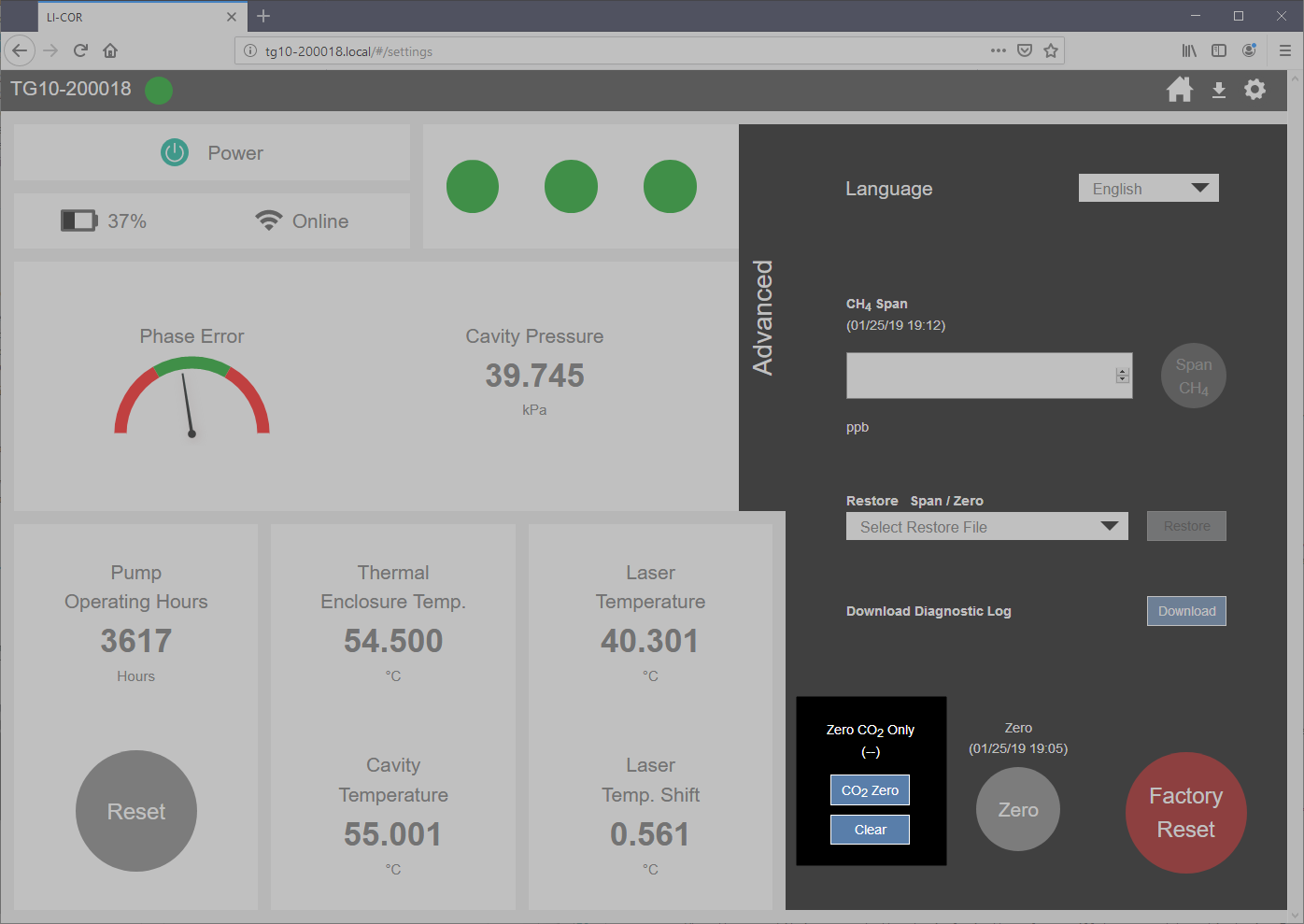Open the English language dropdown
1304x924 pixels.
pos(1148,188)
